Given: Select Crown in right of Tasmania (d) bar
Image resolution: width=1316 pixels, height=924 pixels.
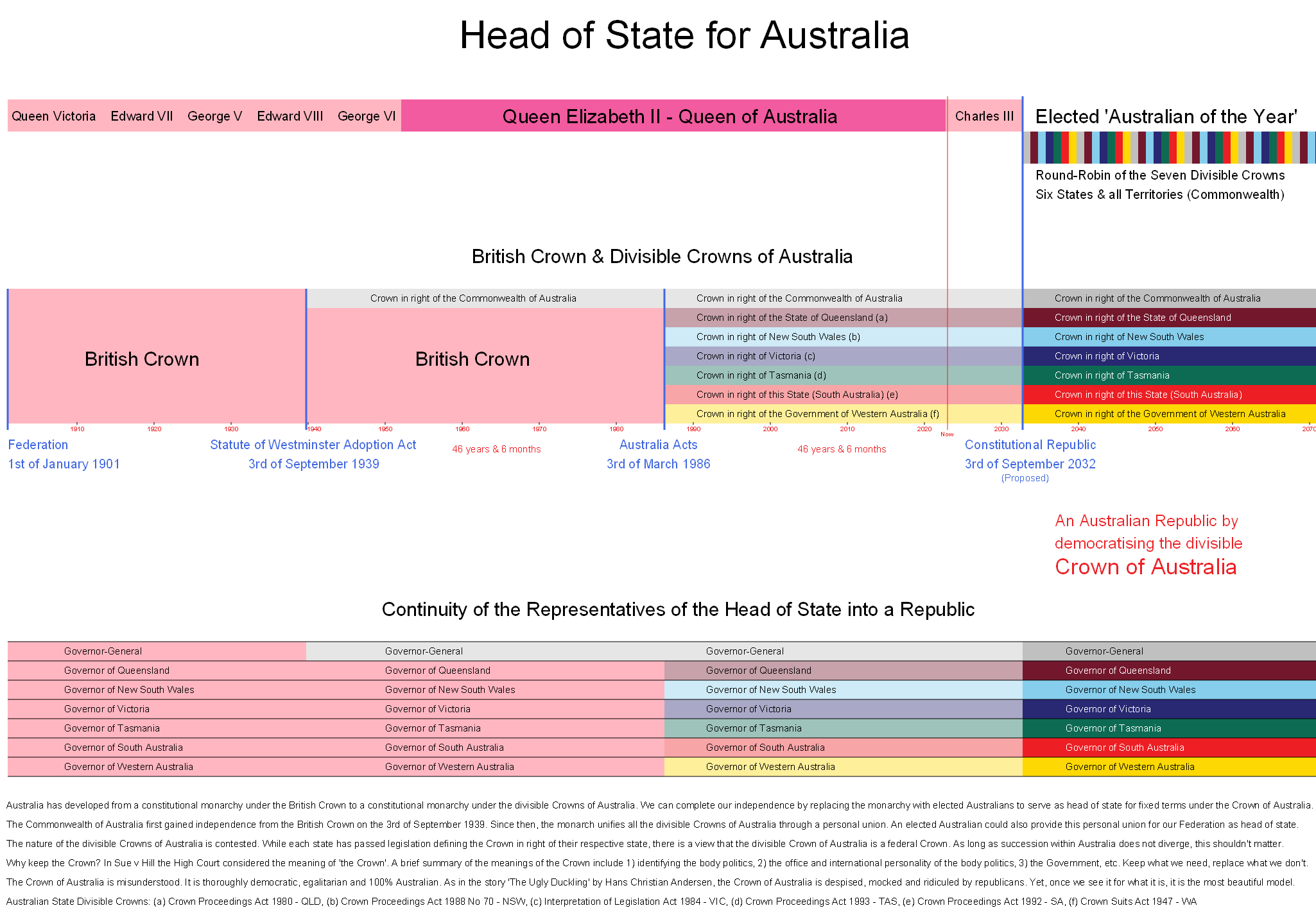Looking at the screenshot, I should pos(761,375).
